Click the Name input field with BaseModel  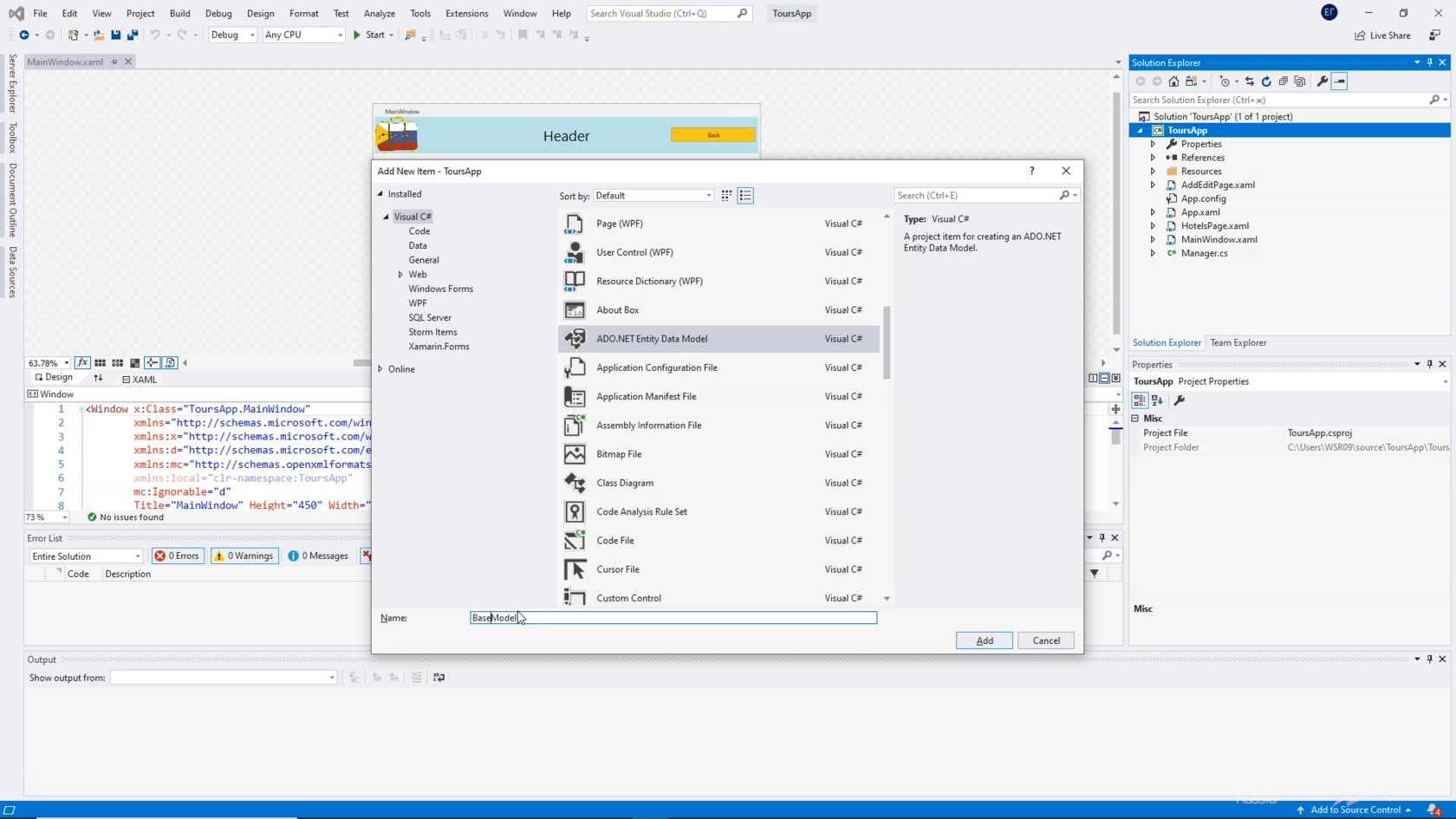pyautogui.click(x=673, y=618)
